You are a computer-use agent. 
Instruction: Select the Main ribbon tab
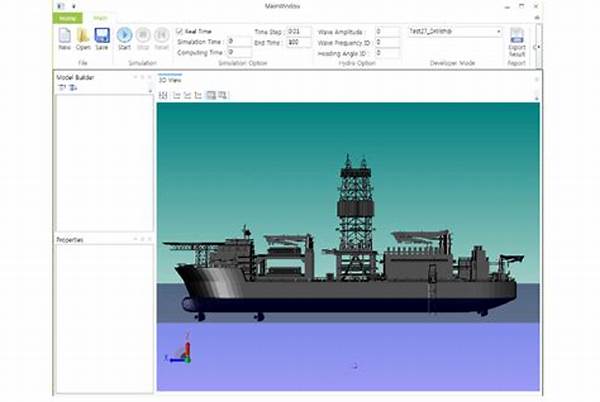(100, 17)
